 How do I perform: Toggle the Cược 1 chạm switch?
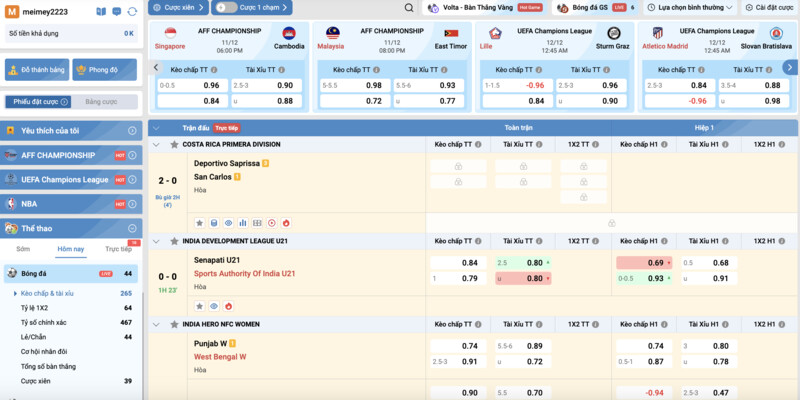pyautogui.click(x=224, y=8)
